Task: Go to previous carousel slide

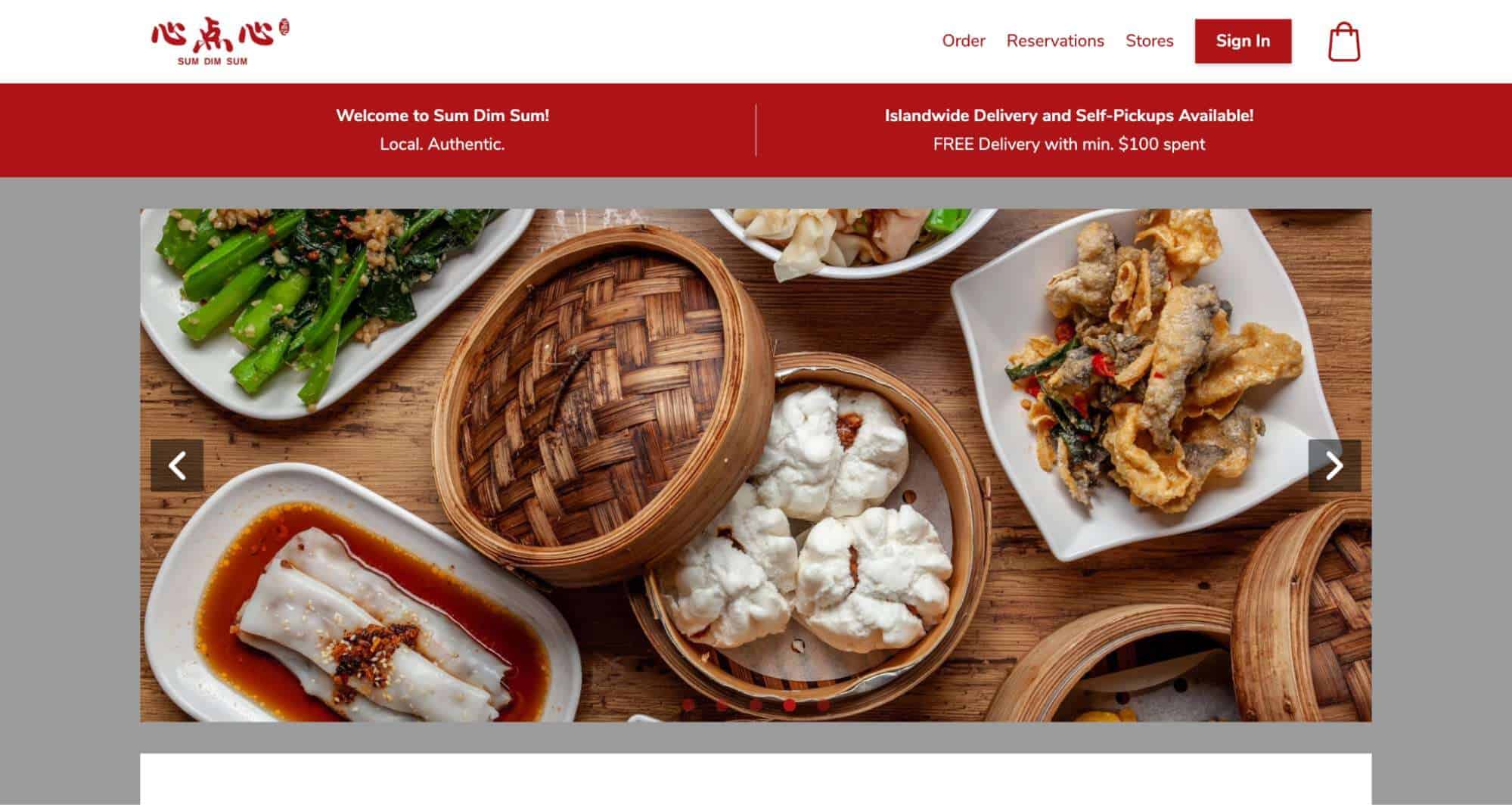Action: coord(177,465)
